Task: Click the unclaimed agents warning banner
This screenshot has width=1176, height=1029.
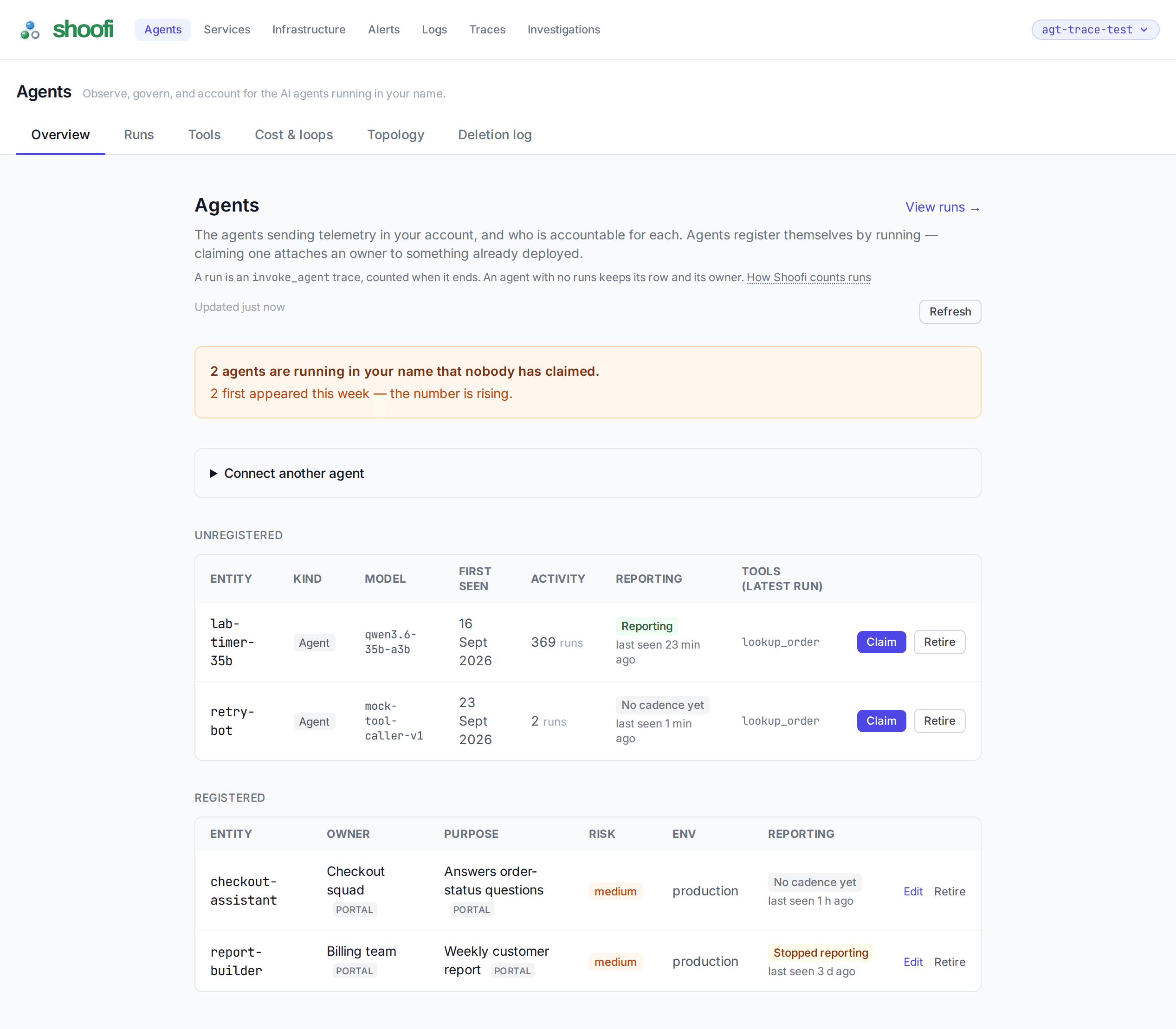Action: pyautogui.click(x=588, y=382)
